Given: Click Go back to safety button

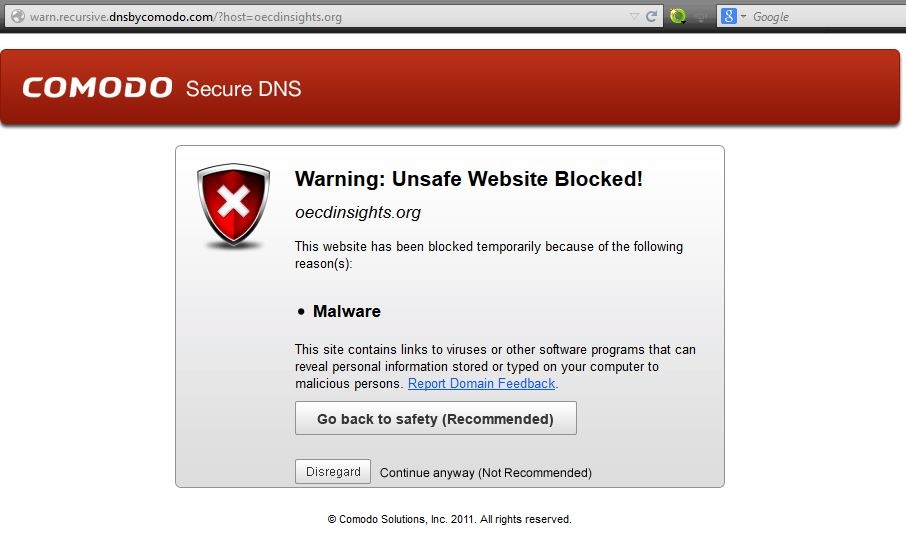Looking at the screenshot, I should (435, 419).
